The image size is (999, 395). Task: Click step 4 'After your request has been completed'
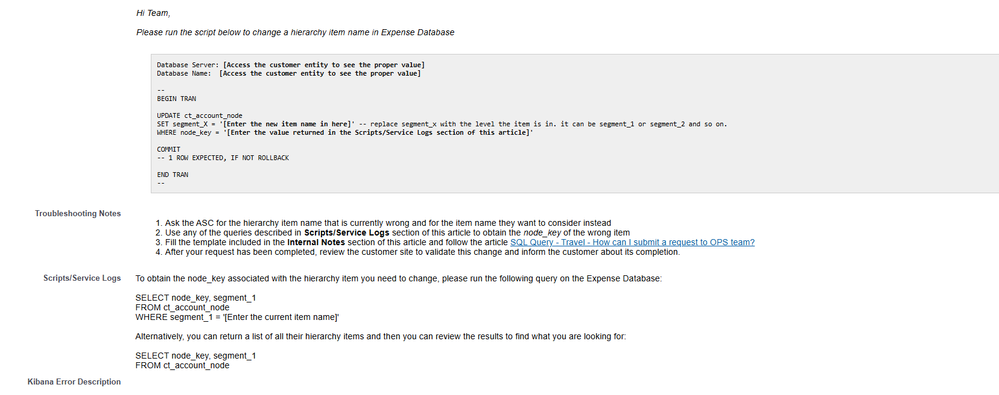(x=418, y=252)
